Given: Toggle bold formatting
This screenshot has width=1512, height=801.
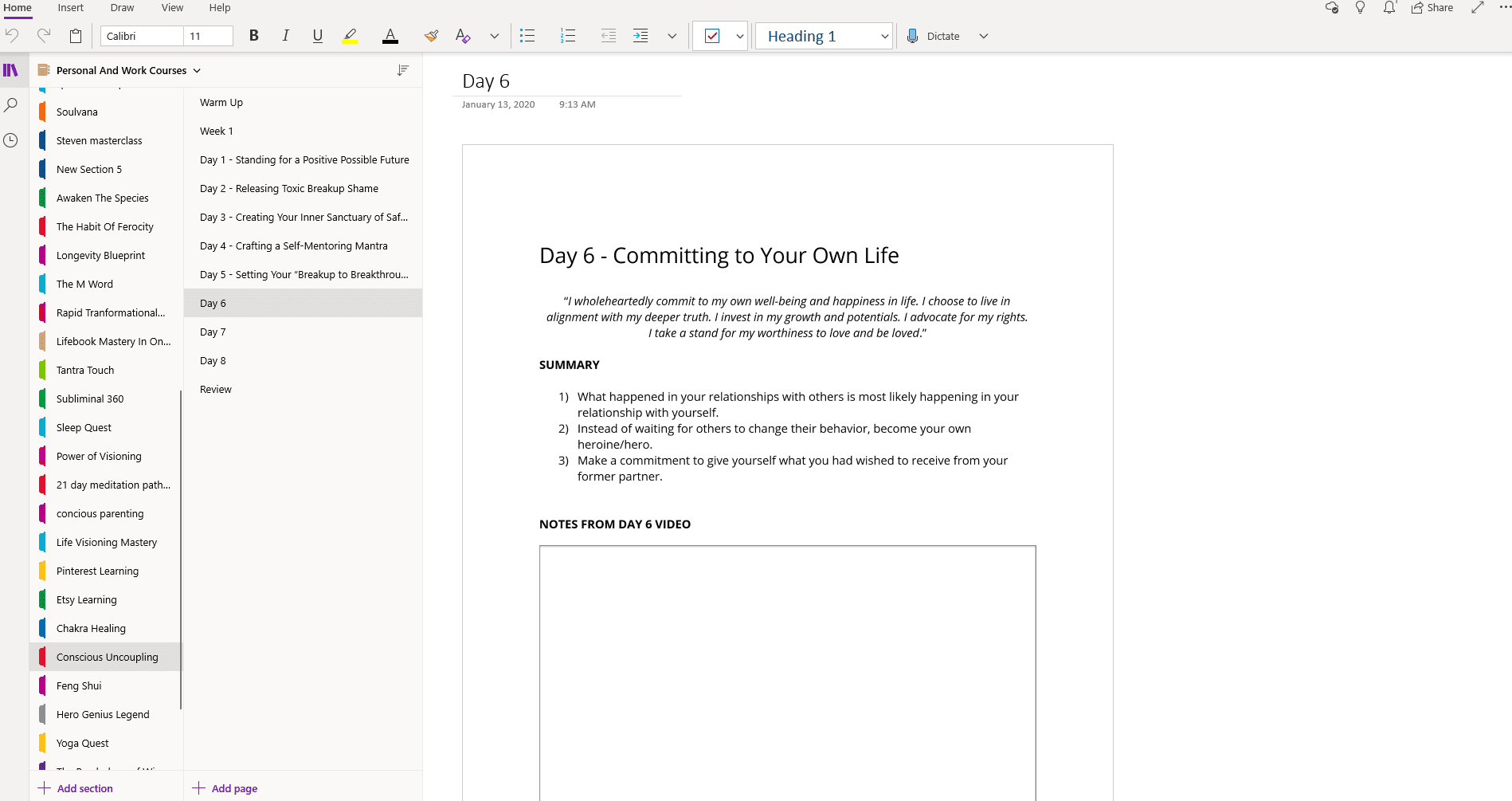Looking at the screenshot, I should pyautogui.click(x=254, y=36).
